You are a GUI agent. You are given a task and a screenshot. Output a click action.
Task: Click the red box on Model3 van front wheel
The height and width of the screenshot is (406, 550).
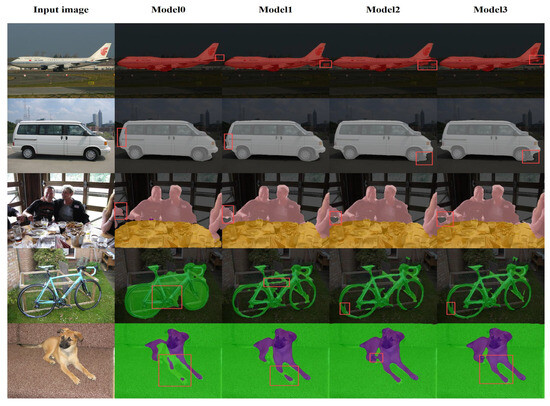pos(531,157)
